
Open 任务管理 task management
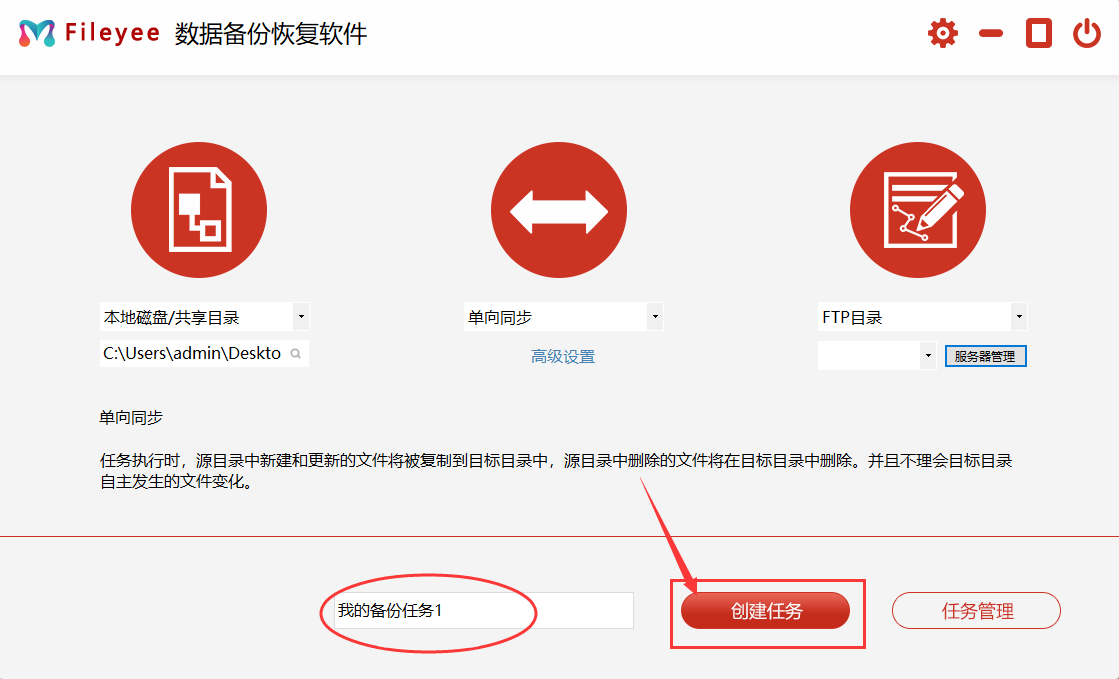976,611
